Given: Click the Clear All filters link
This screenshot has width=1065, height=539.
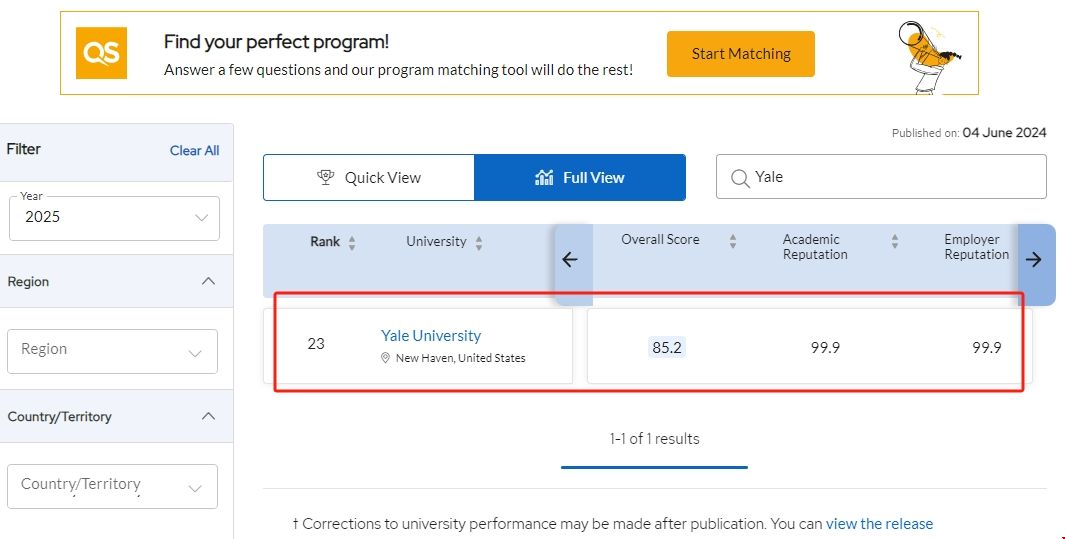Looking at the screenshot, I should (194, 150).
